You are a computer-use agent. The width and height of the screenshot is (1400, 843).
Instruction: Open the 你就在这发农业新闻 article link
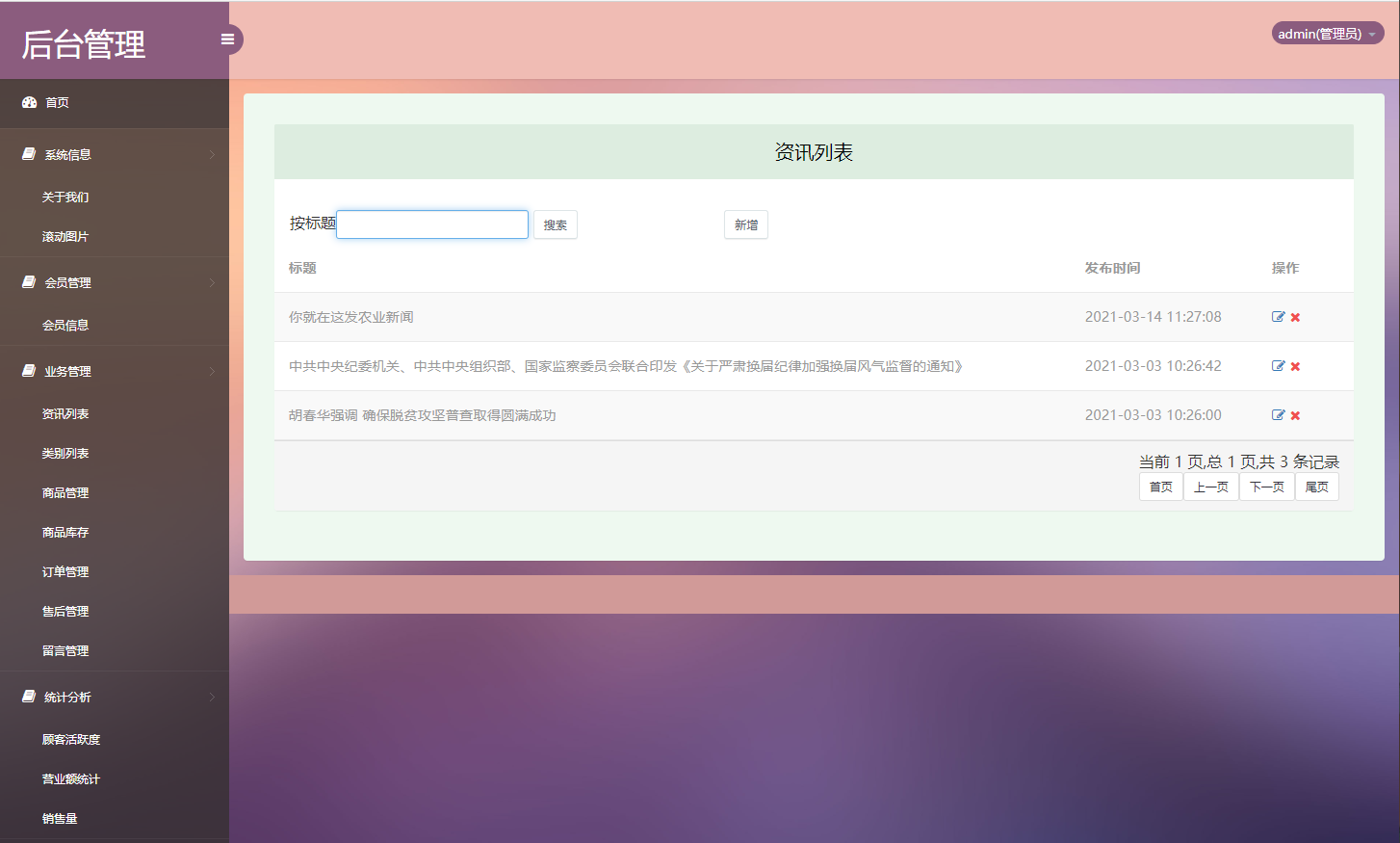pyautogui.click(x=350, y=316)
